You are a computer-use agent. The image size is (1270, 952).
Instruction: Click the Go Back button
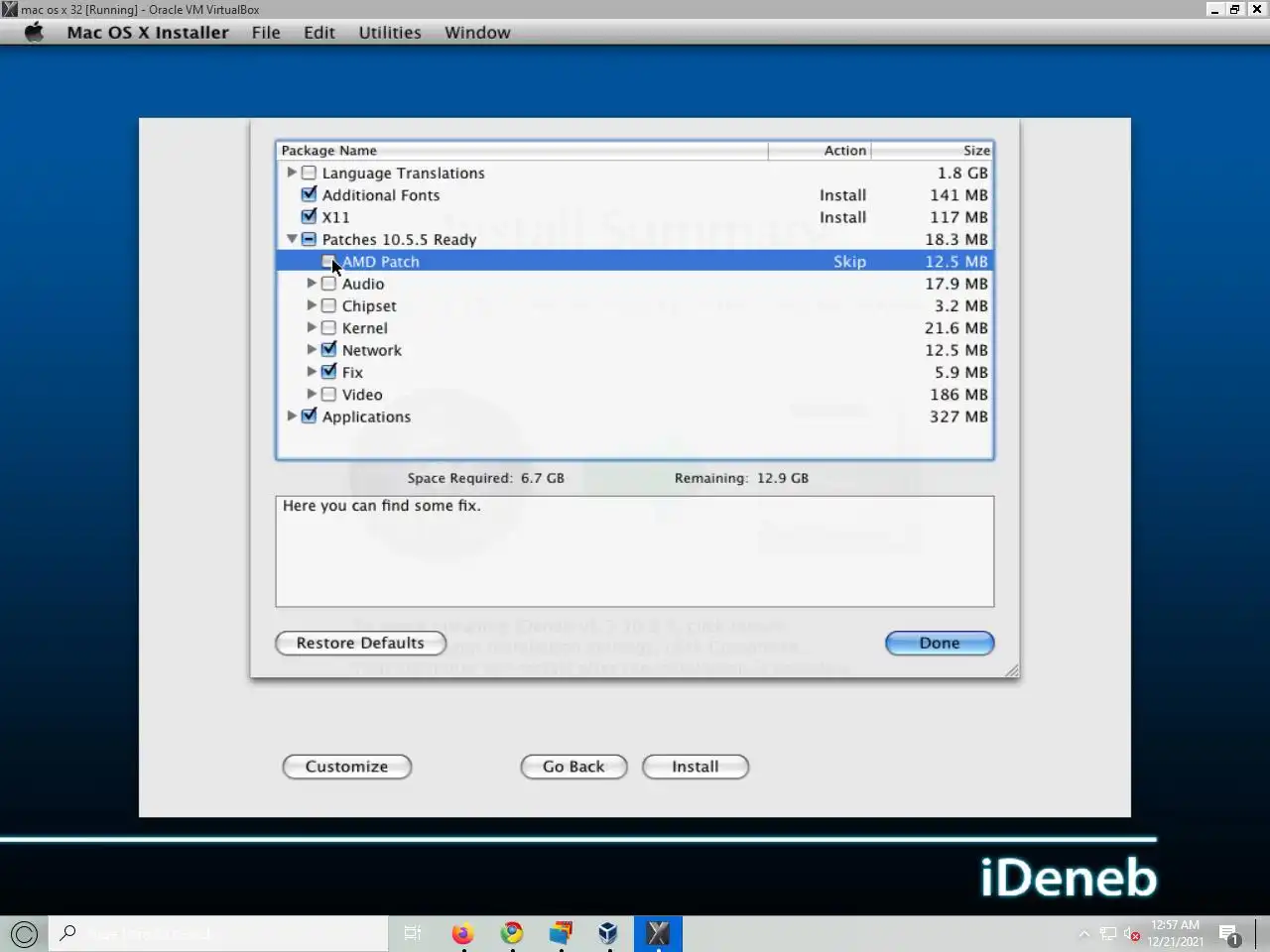click(573, 767)
